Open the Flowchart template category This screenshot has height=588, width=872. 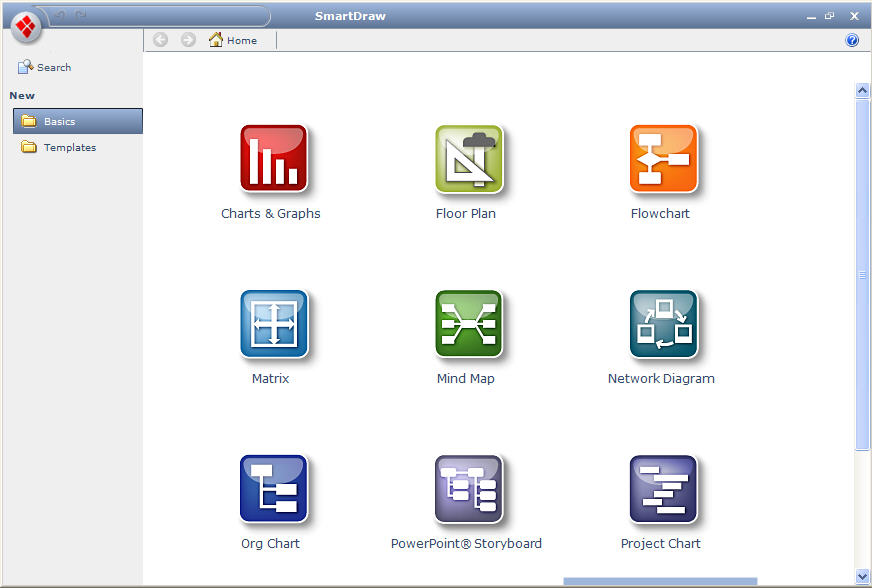pyautogui.click(x=661, y=158)
